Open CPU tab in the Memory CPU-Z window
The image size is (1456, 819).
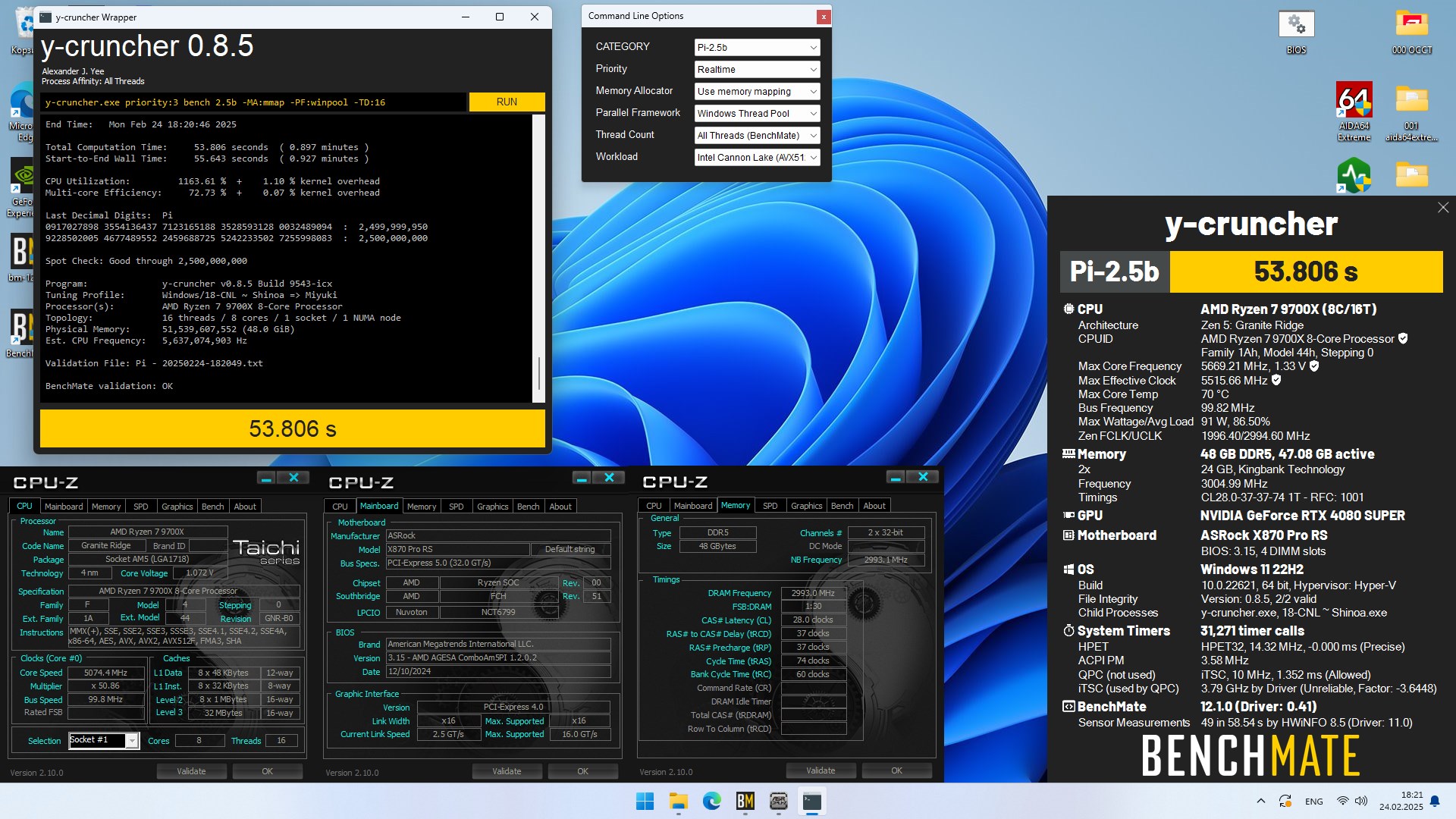click(654, 506)
